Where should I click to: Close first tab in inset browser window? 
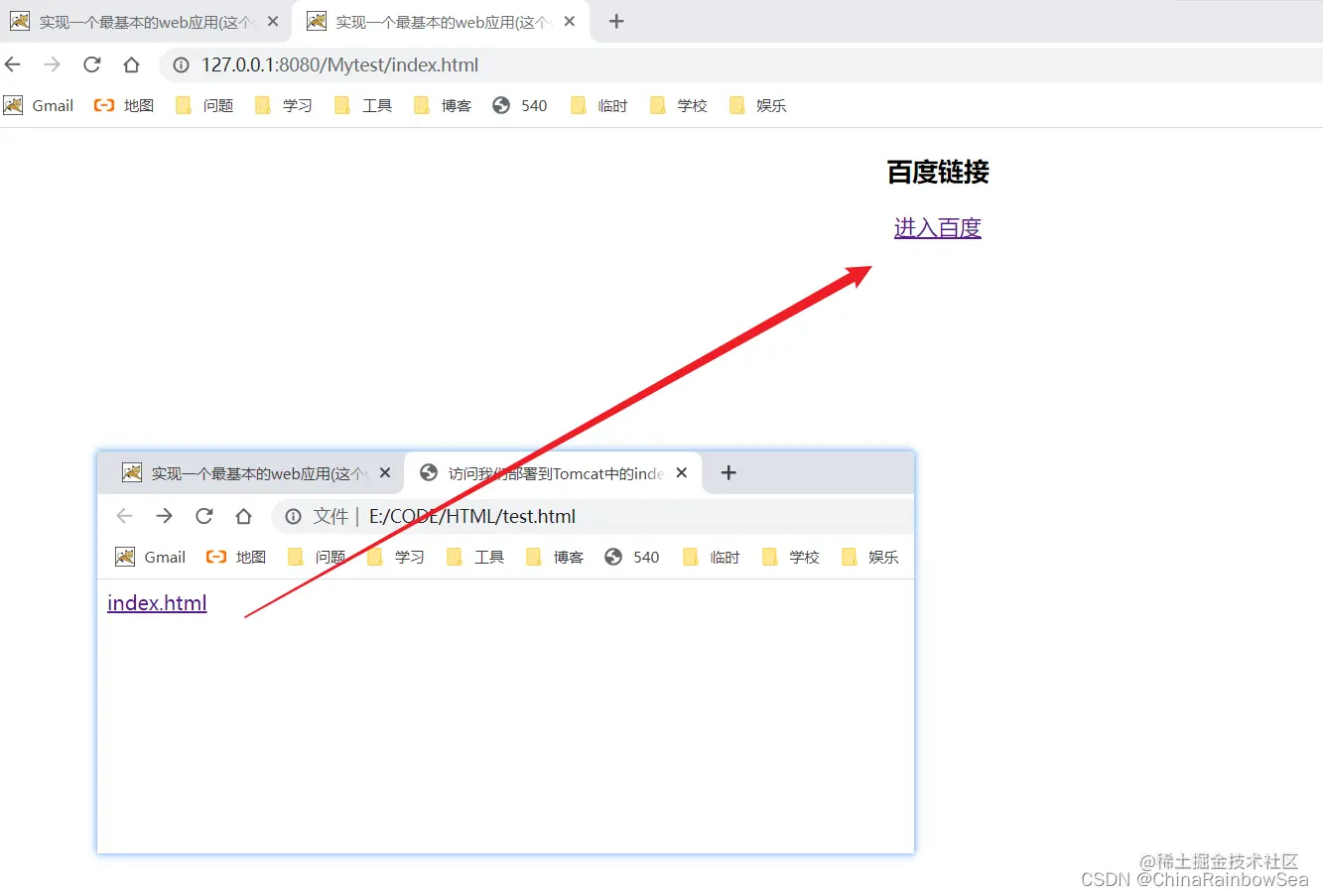385,473
